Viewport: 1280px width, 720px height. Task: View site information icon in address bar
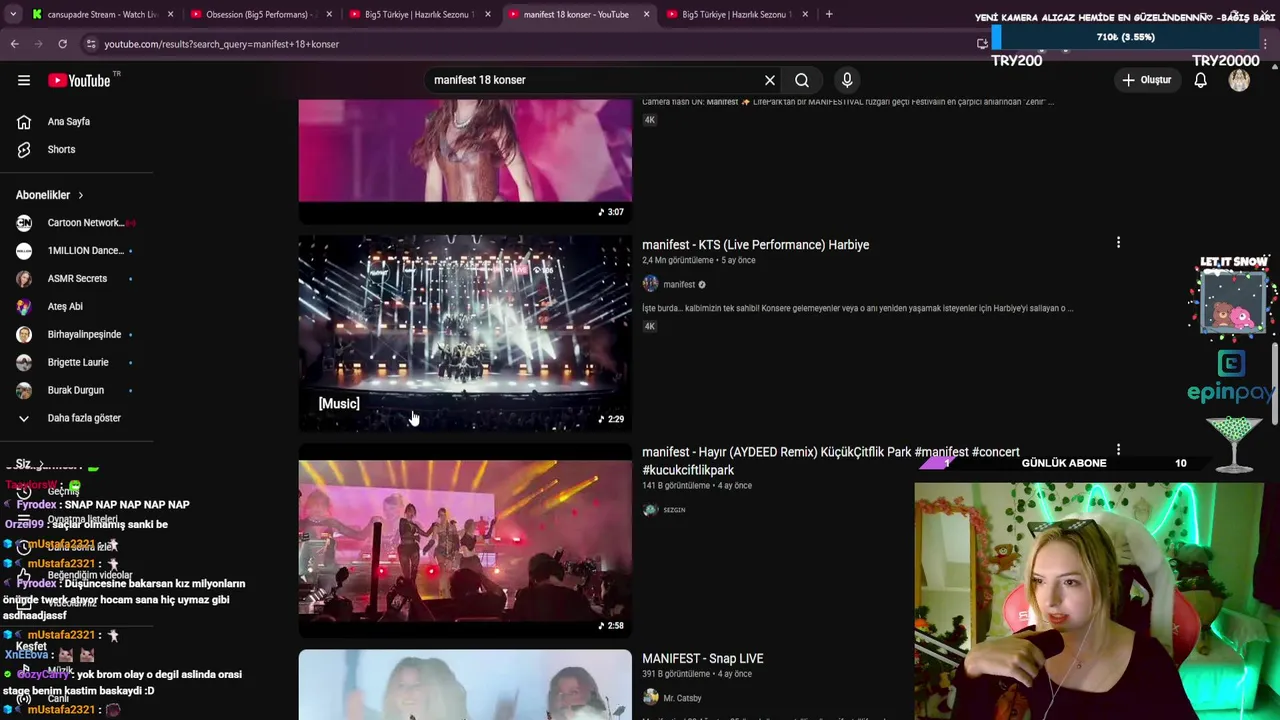(91, 44)
